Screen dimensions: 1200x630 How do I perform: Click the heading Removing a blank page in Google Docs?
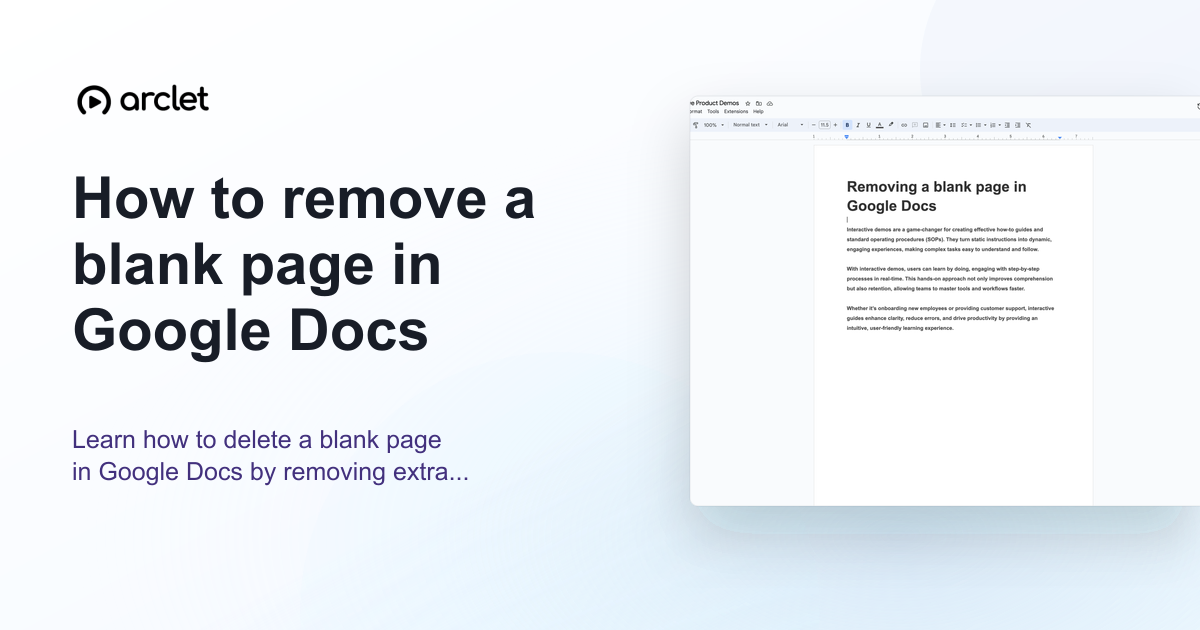point(936,196)
